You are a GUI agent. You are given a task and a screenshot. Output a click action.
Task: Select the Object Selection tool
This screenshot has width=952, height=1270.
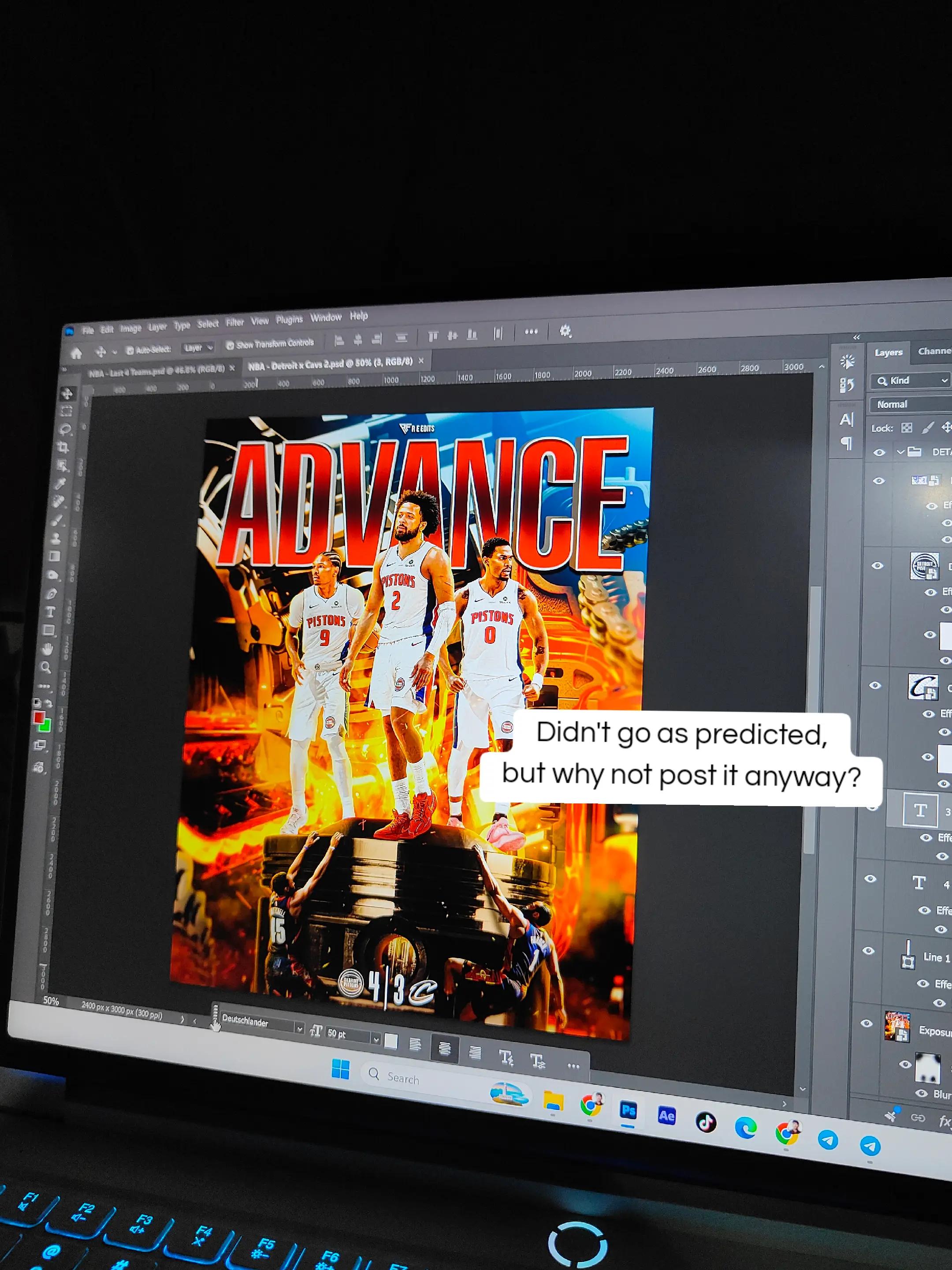tap(63, 465)
